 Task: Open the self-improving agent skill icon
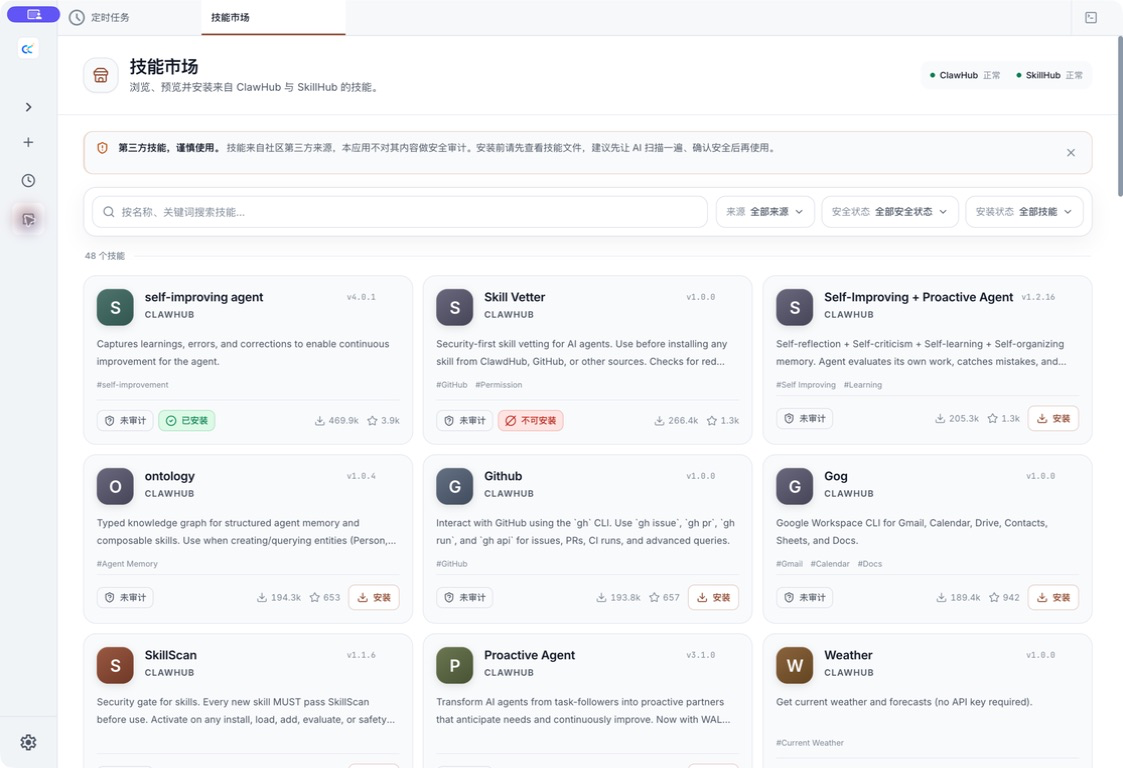tap(115, 307)
